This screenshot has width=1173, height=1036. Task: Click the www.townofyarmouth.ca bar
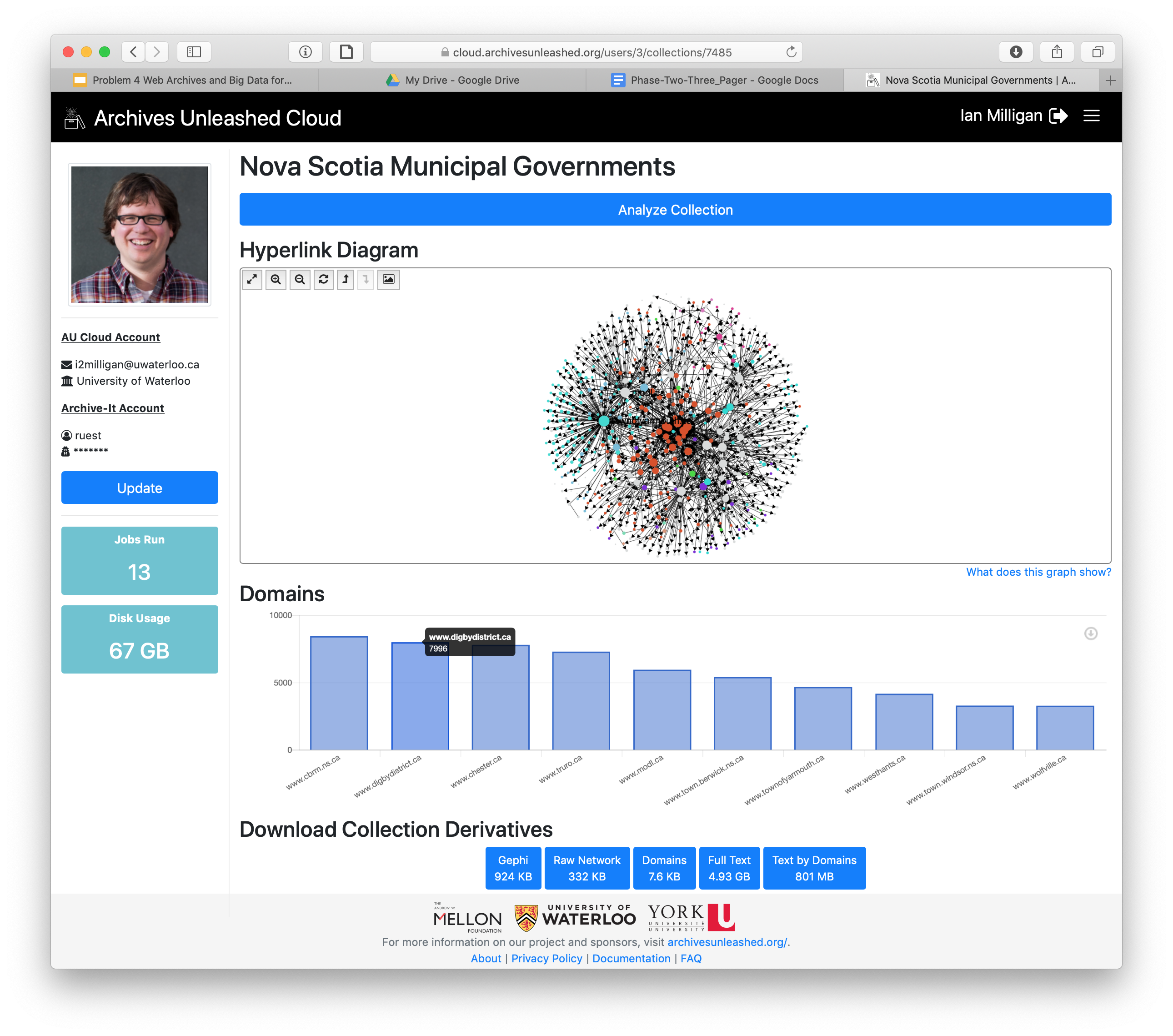[823, 719]
